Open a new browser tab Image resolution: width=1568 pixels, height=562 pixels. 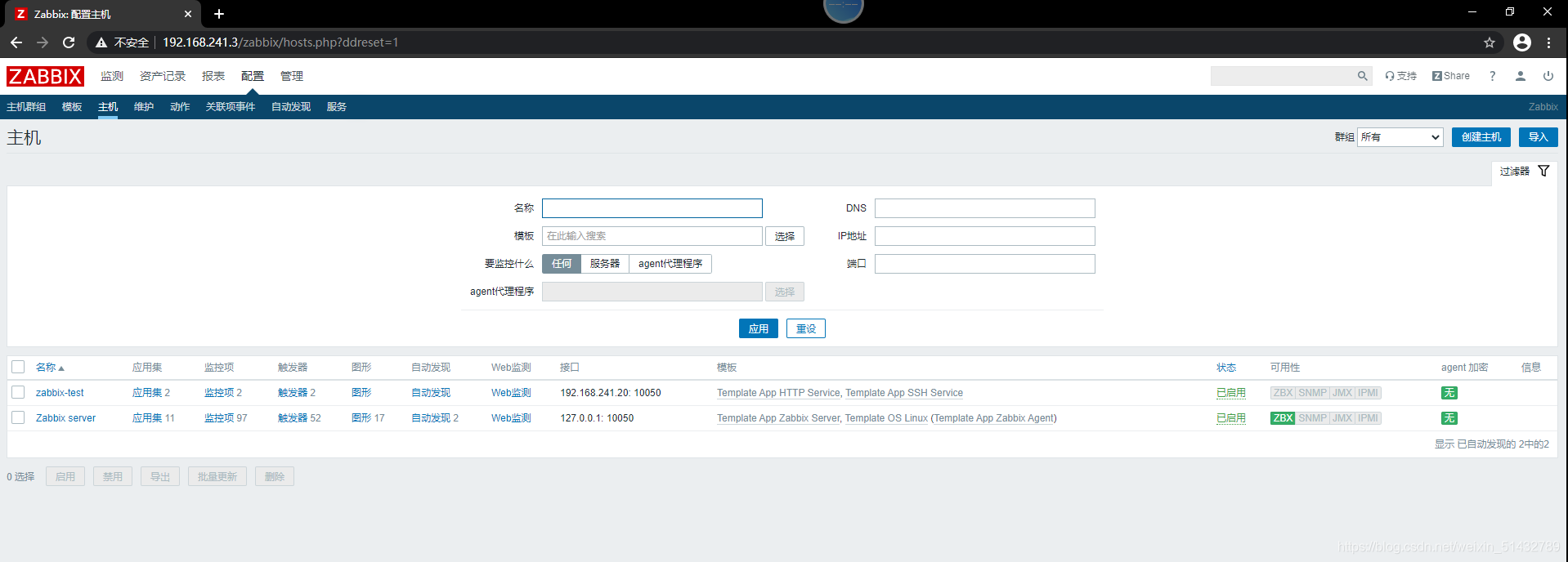[x=218, y=14]
